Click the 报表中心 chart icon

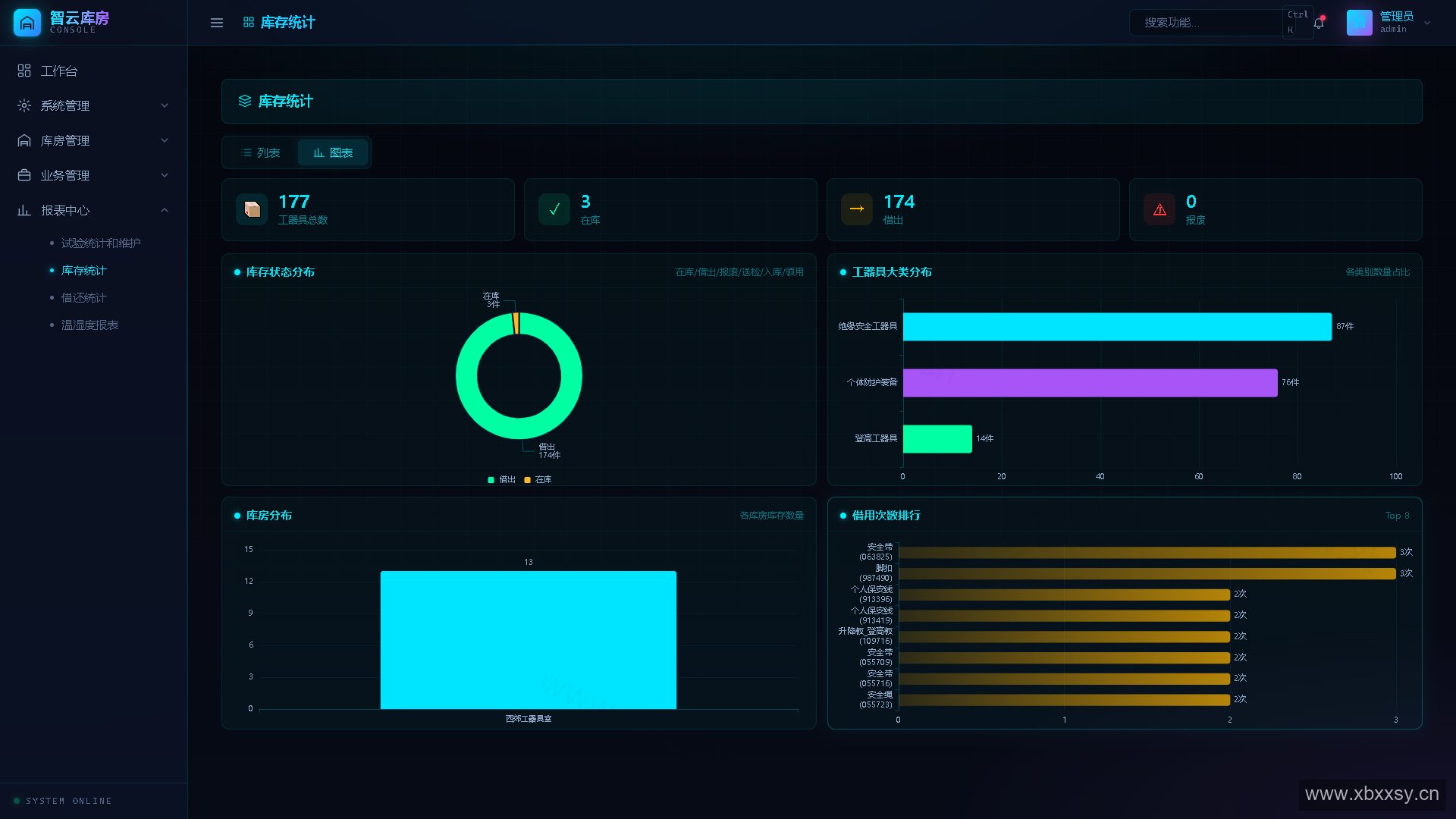click(24, 210)
